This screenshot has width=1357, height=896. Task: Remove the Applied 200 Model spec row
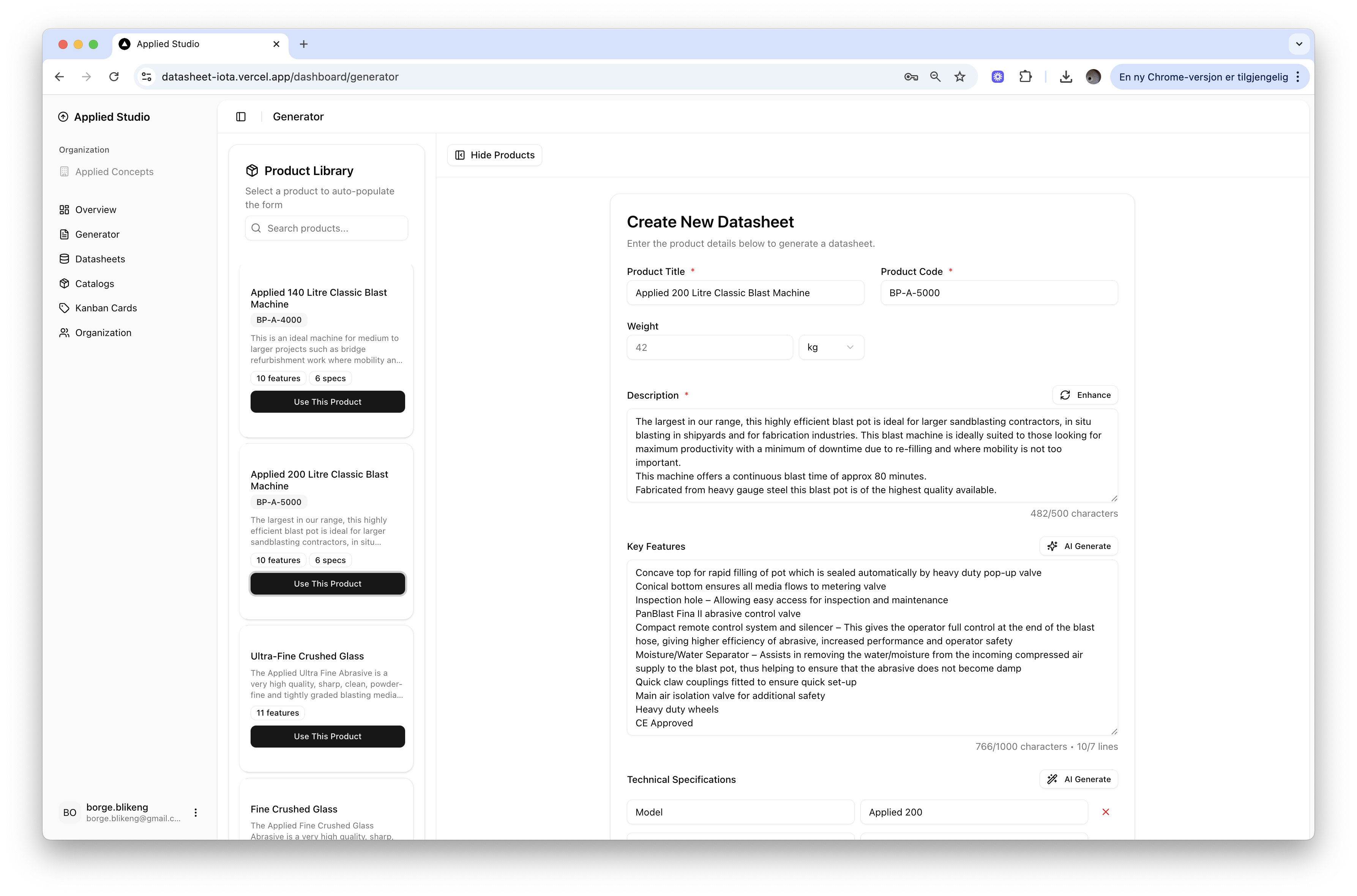point(1106,811)
